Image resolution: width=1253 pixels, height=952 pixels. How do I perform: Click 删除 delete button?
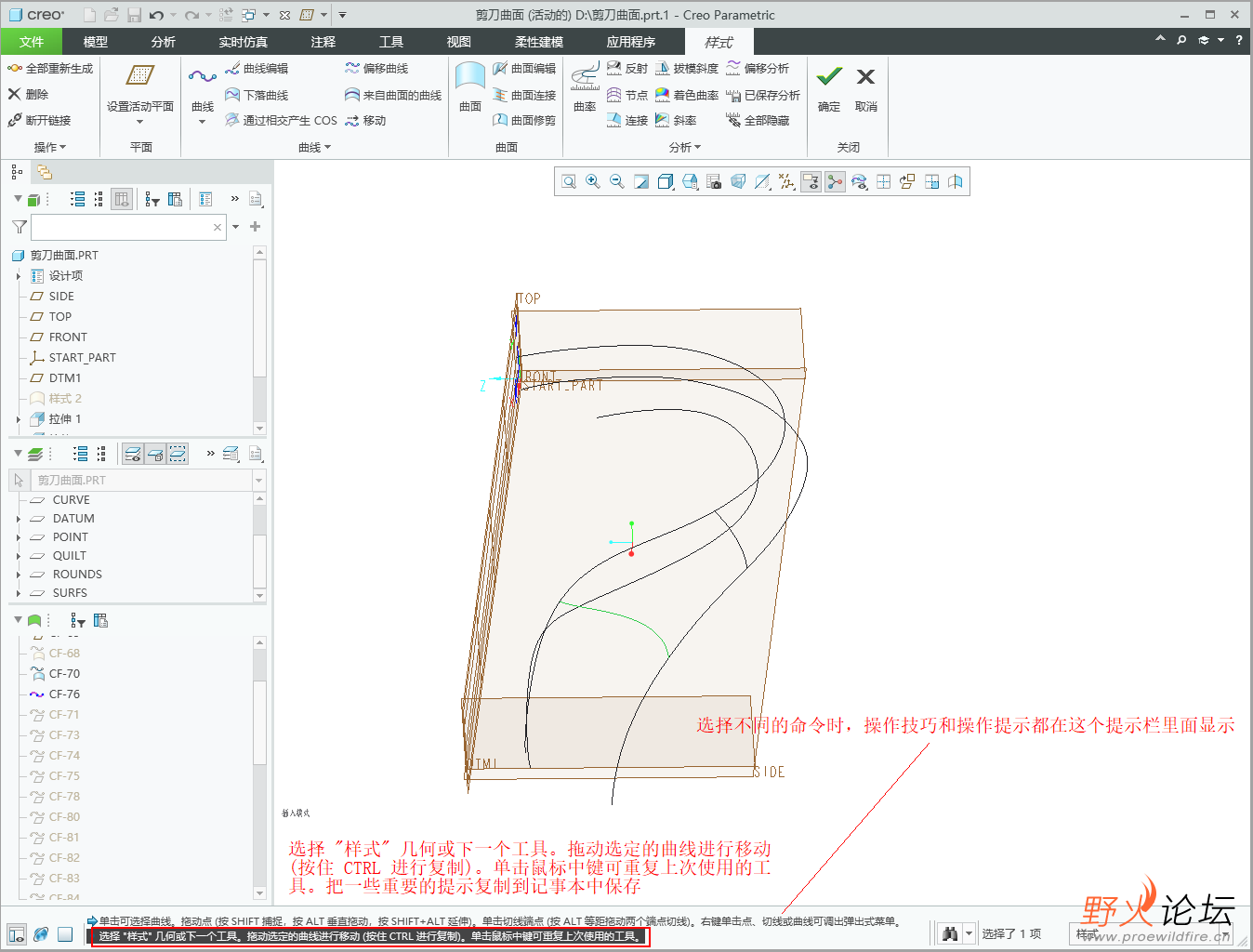pos(28,94)
